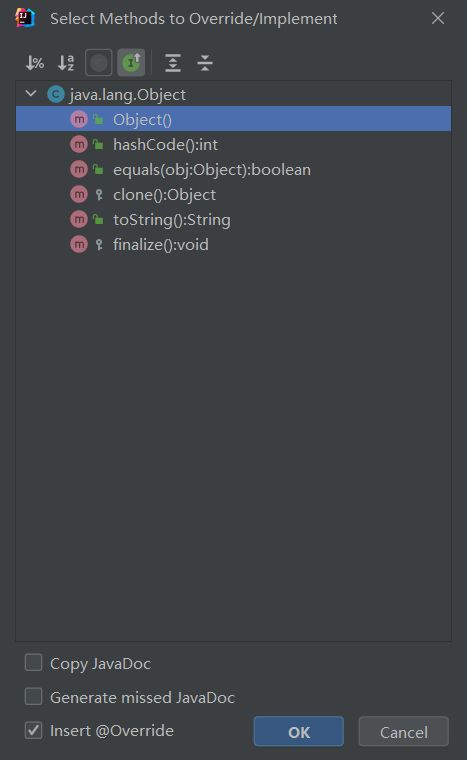This screenshot has height=760, width=467.
Task: Click the java.lang.Object class icon
Action: 56,94
